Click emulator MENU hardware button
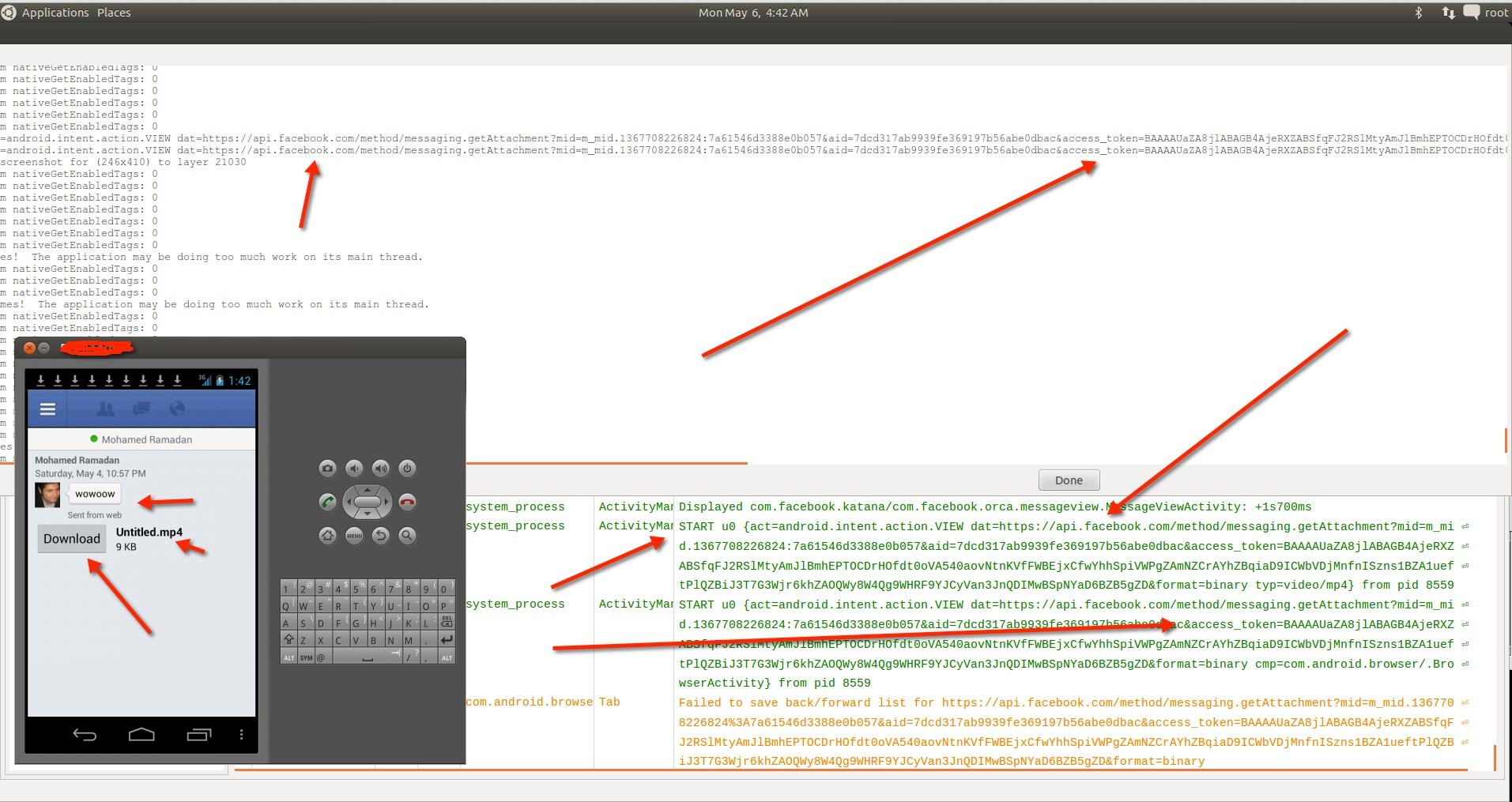 click(x=354, y=536)
